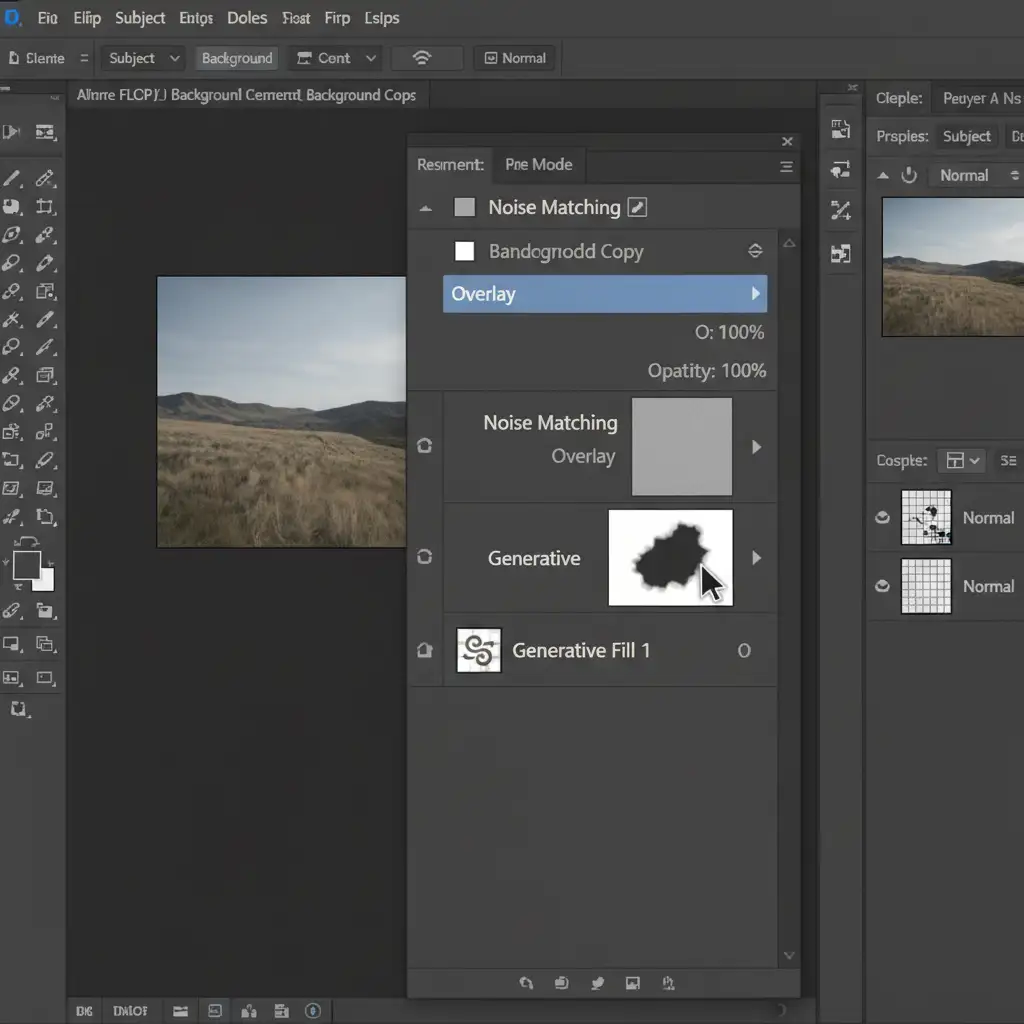Click the first icon in the right vertical strip

841,129
